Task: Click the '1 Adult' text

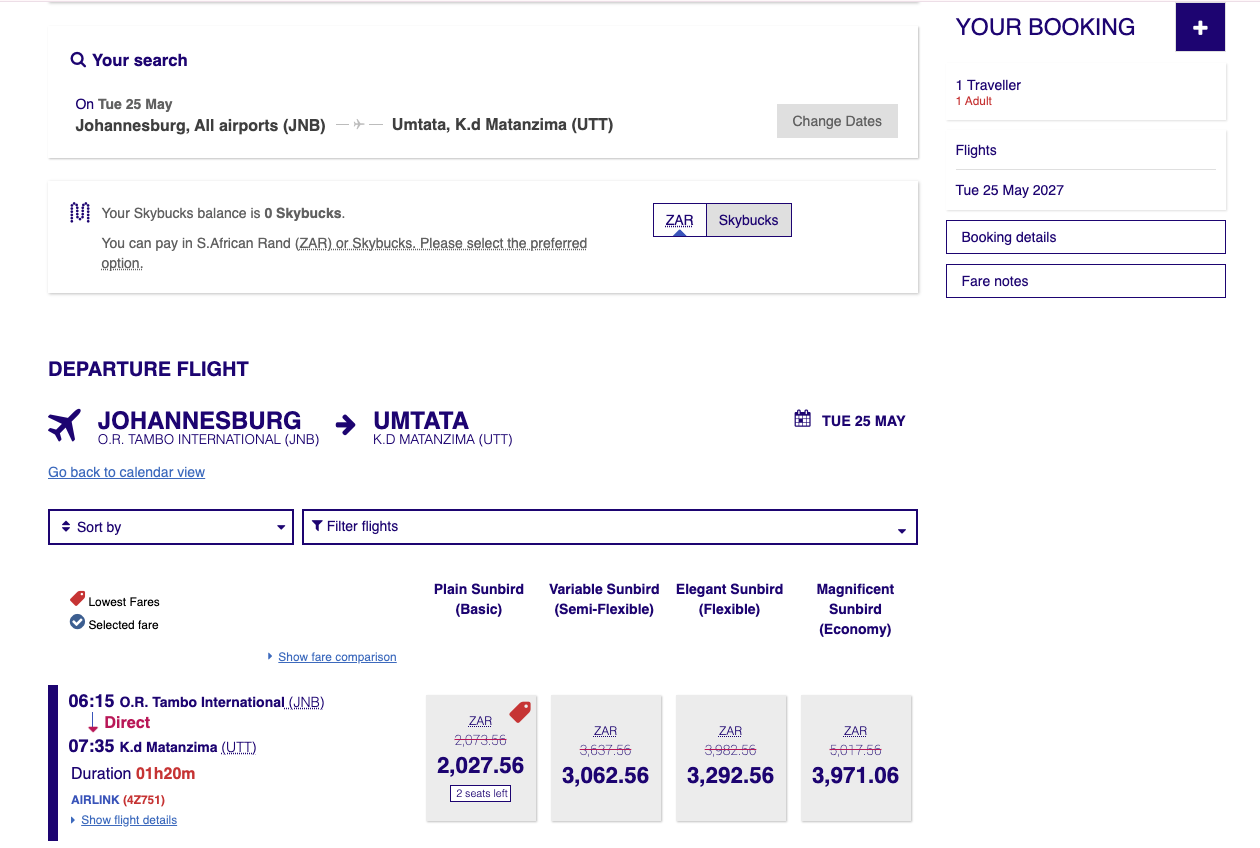Action: coord(974,101)
